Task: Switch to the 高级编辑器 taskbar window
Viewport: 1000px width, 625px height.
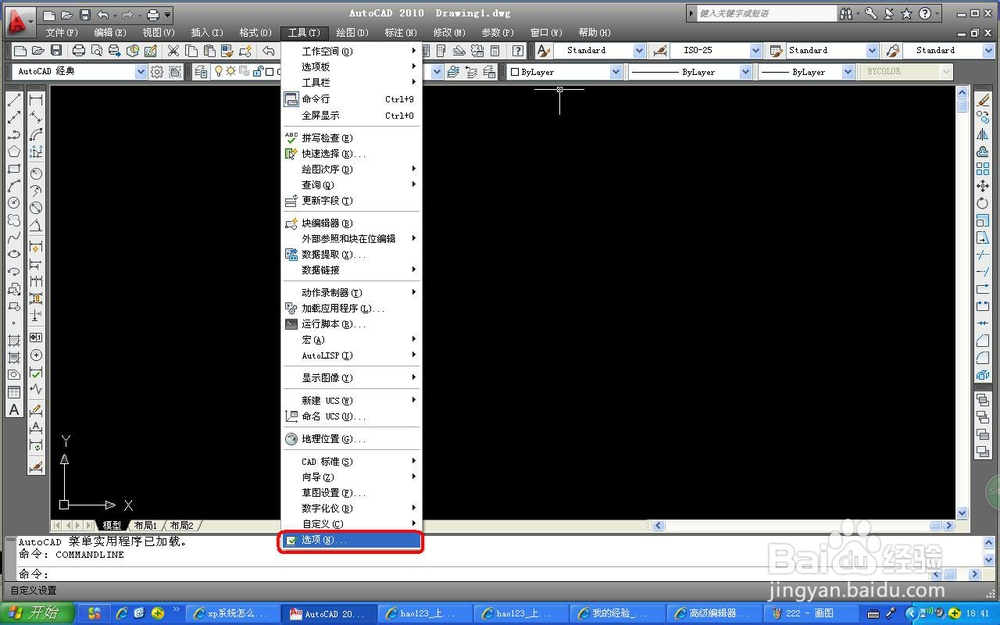Action: pos(713,614)
